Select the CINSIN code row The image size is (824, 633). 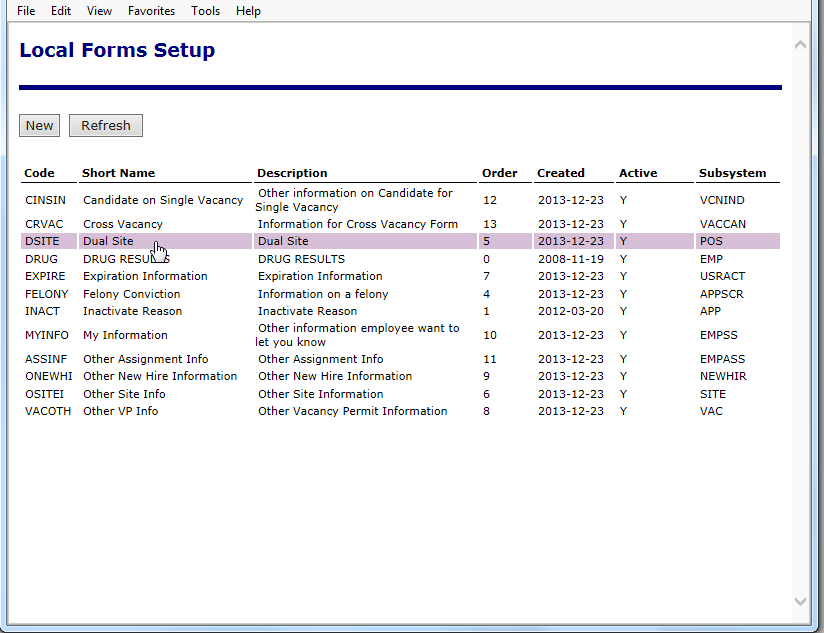click(45, 200)
